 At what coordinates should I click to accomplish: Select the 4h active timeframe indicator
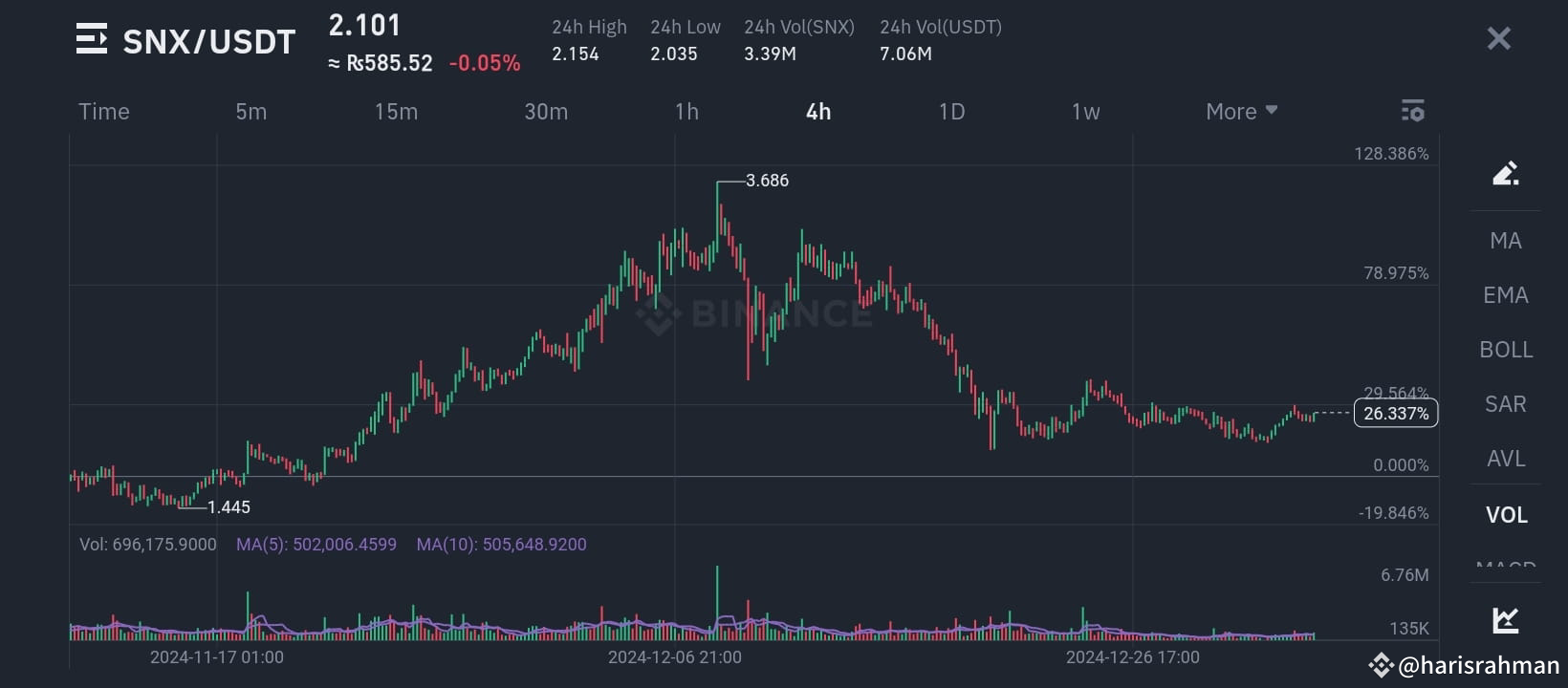click(818, 111)
